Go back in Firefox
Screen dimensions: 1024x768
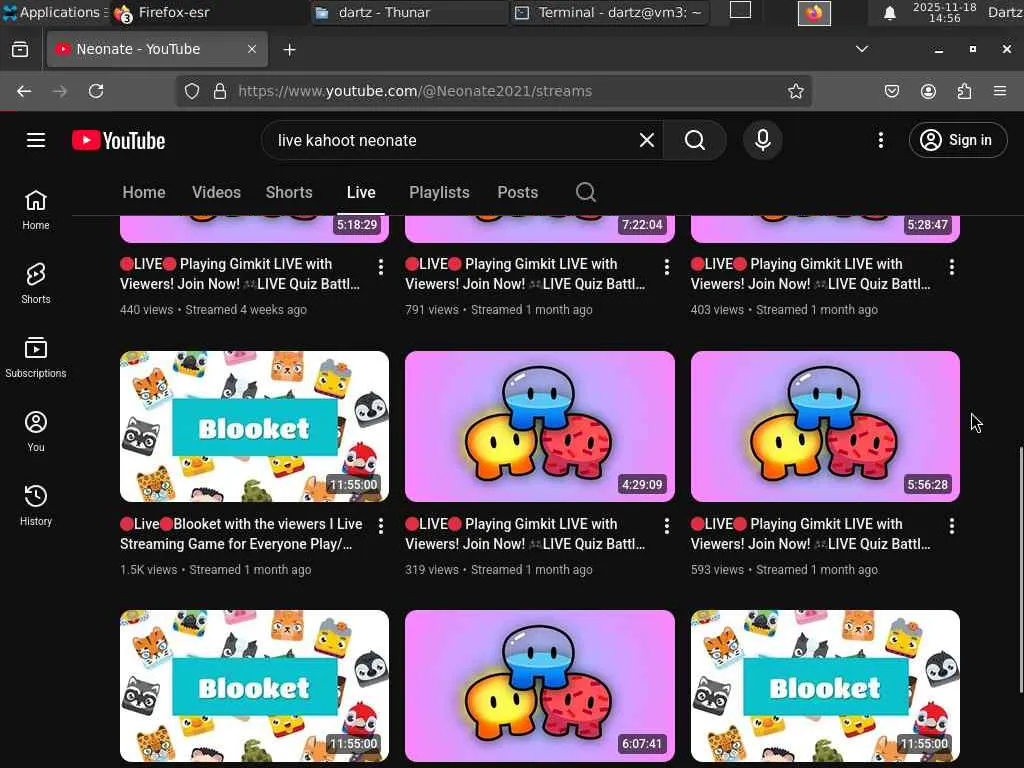click(x=24, y=91)
